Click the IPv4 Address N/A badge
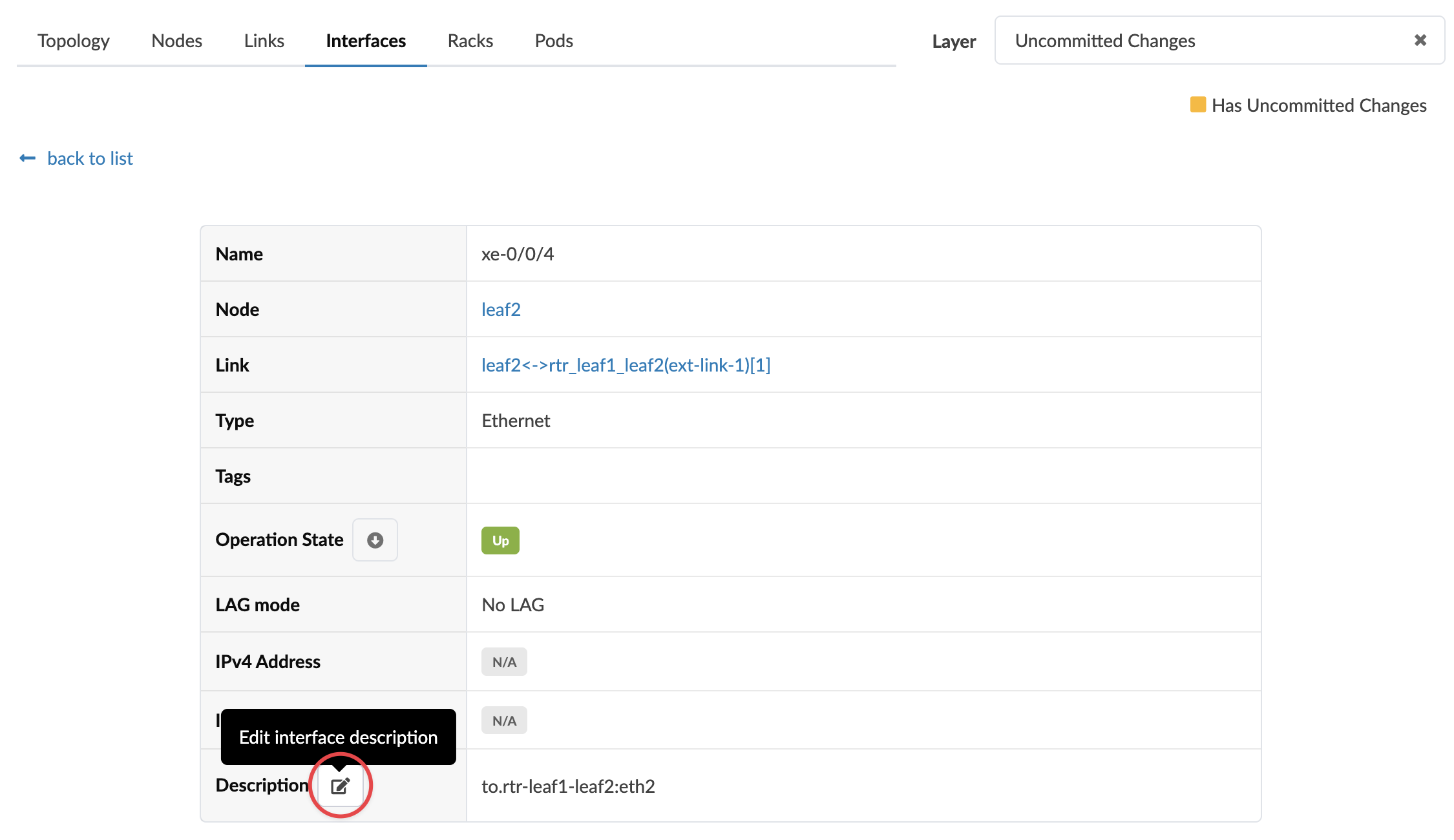Screen dimensions: 1454x840 [504, 662]
